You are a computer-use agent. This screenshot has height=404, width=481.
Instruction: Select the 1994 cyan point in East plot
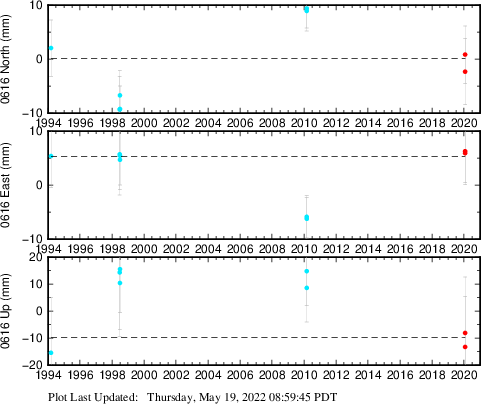(51, 156)
